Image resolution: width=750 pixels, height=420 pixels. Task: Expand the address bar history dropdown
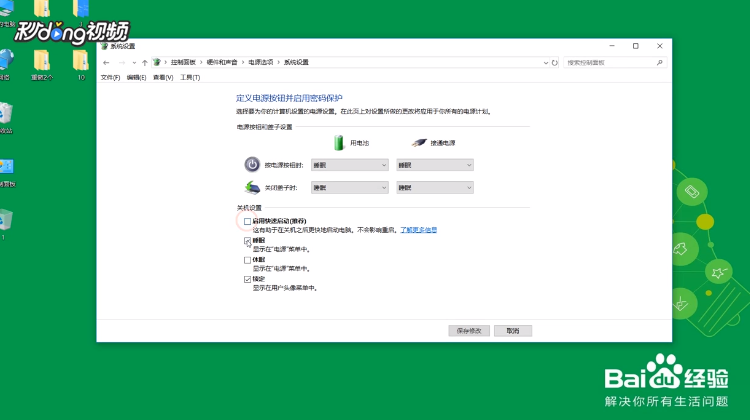(x=546, y=63)
